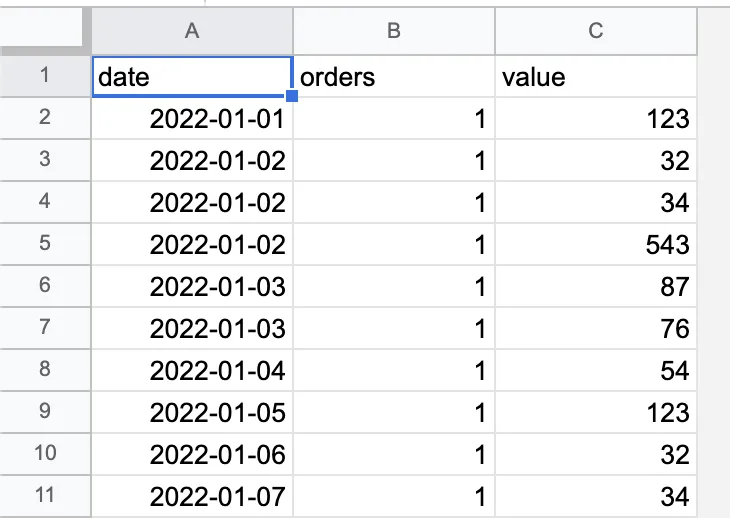Select column B header
The image size is (730, 518).
pos(394,31)
